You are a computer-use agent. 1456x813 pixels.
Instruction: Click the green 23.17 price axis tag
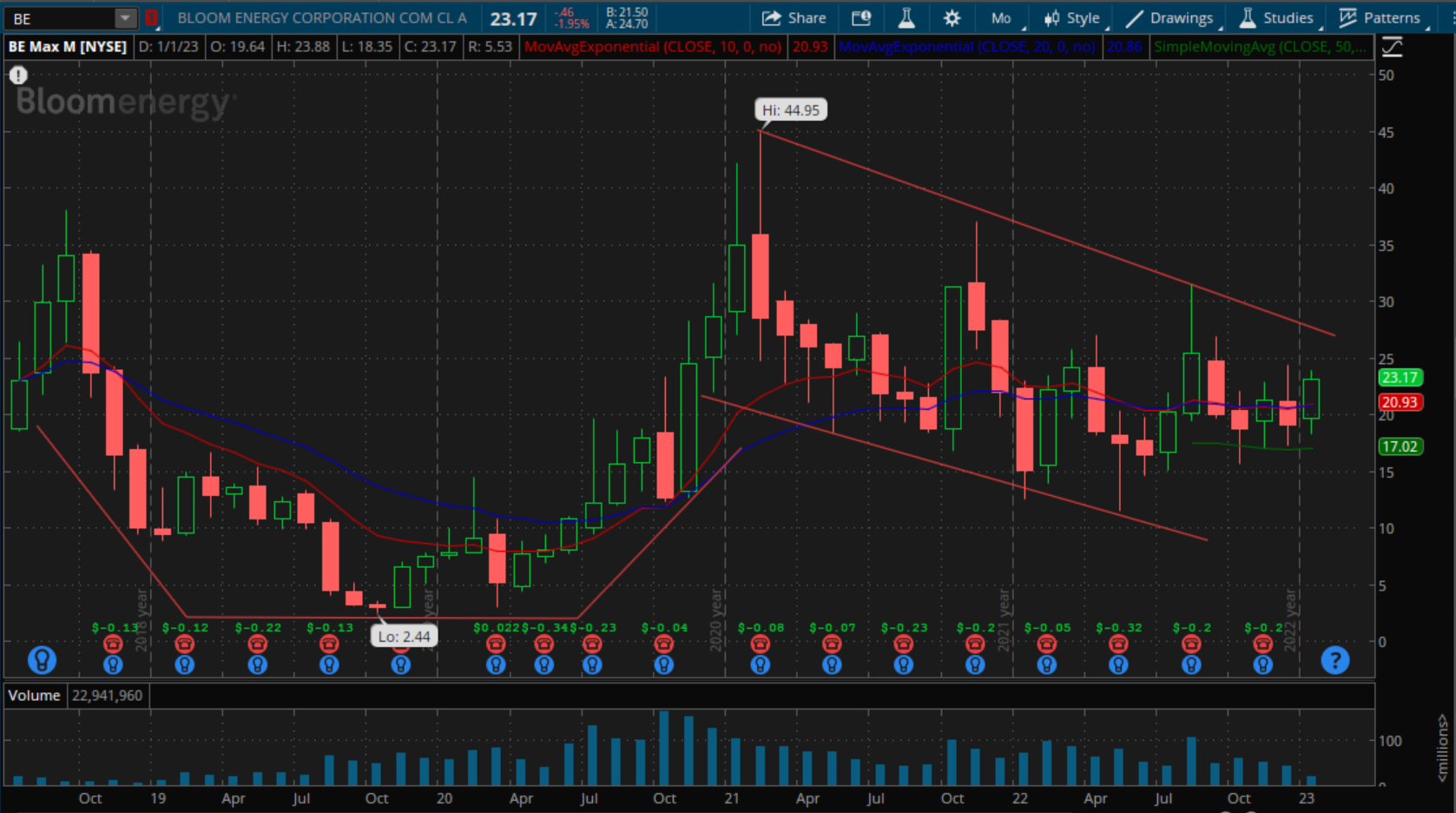point(1400,378)
